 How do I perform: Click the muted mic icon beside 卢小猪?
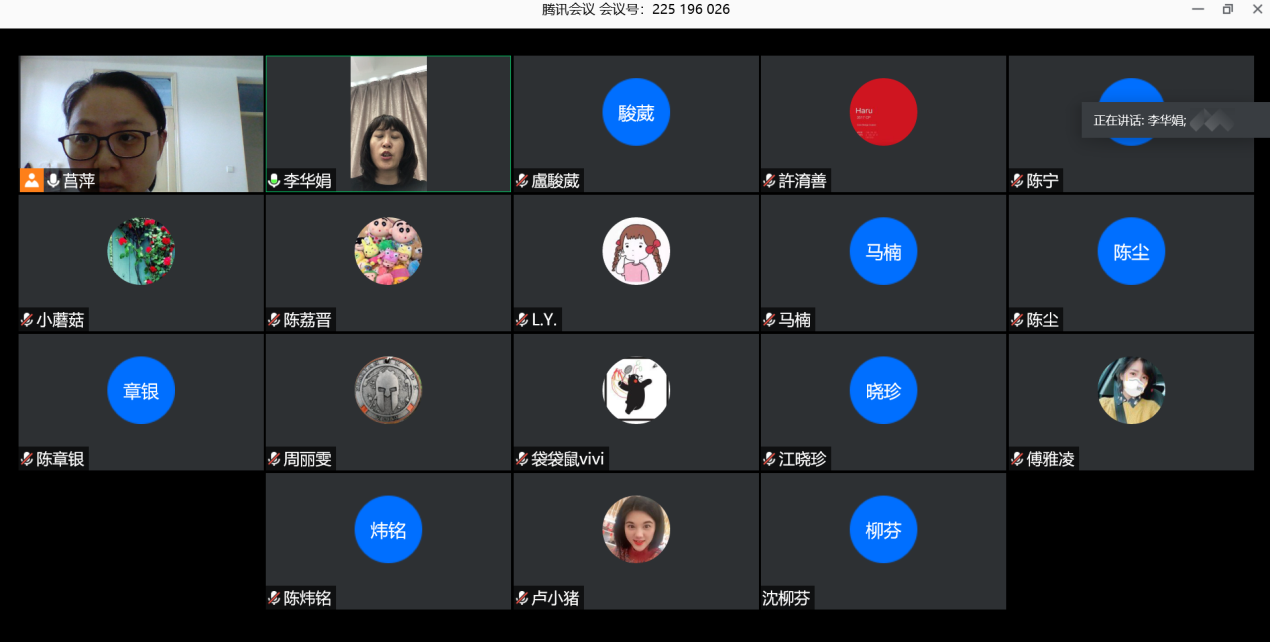(521, 598)
